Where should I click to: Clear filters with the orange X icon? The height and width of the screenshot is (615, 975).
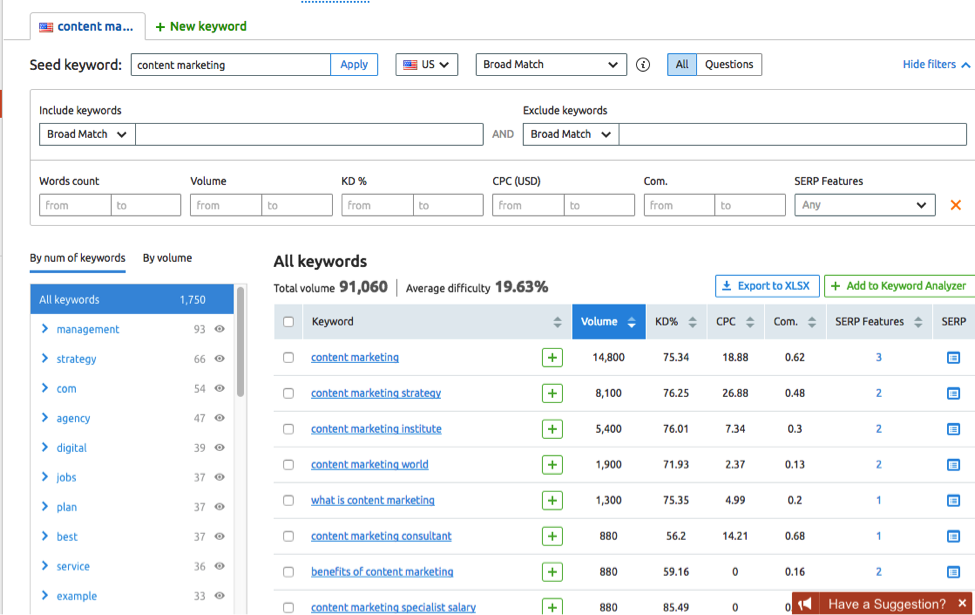coord(955,205)
